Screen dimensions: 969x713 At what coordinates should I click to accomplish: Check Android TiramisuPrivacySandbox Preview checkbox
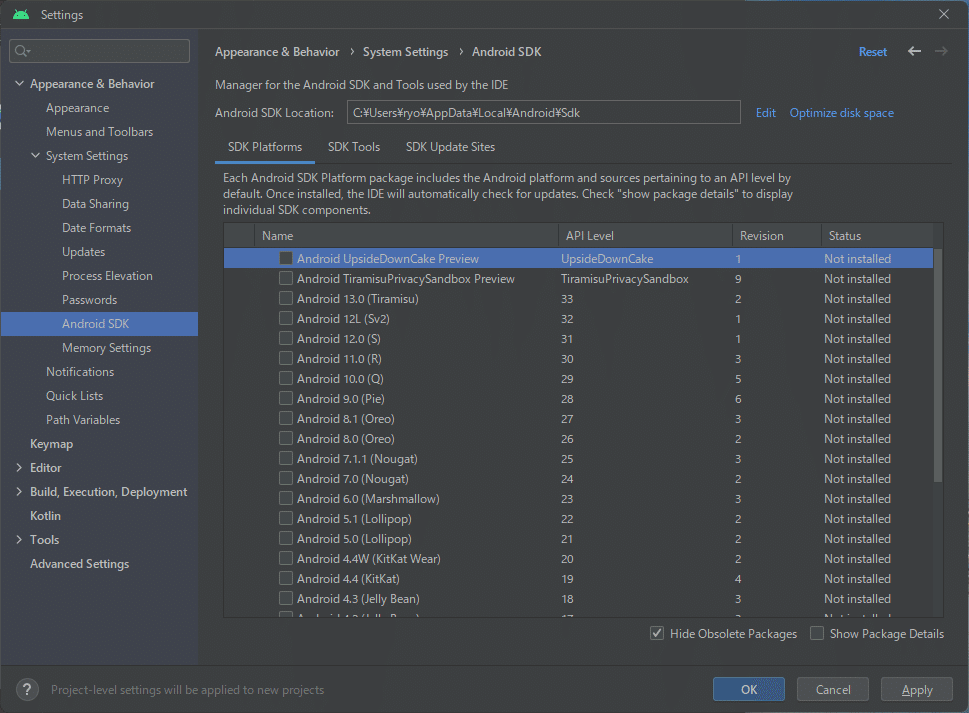(286, 278)
